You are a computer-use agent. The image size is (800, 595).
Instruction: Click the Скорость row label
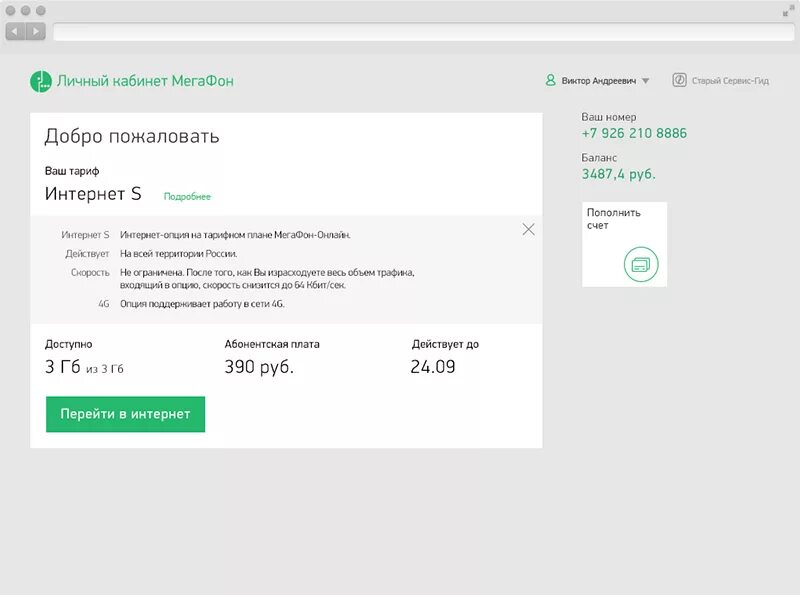click(x=90, y=272)
